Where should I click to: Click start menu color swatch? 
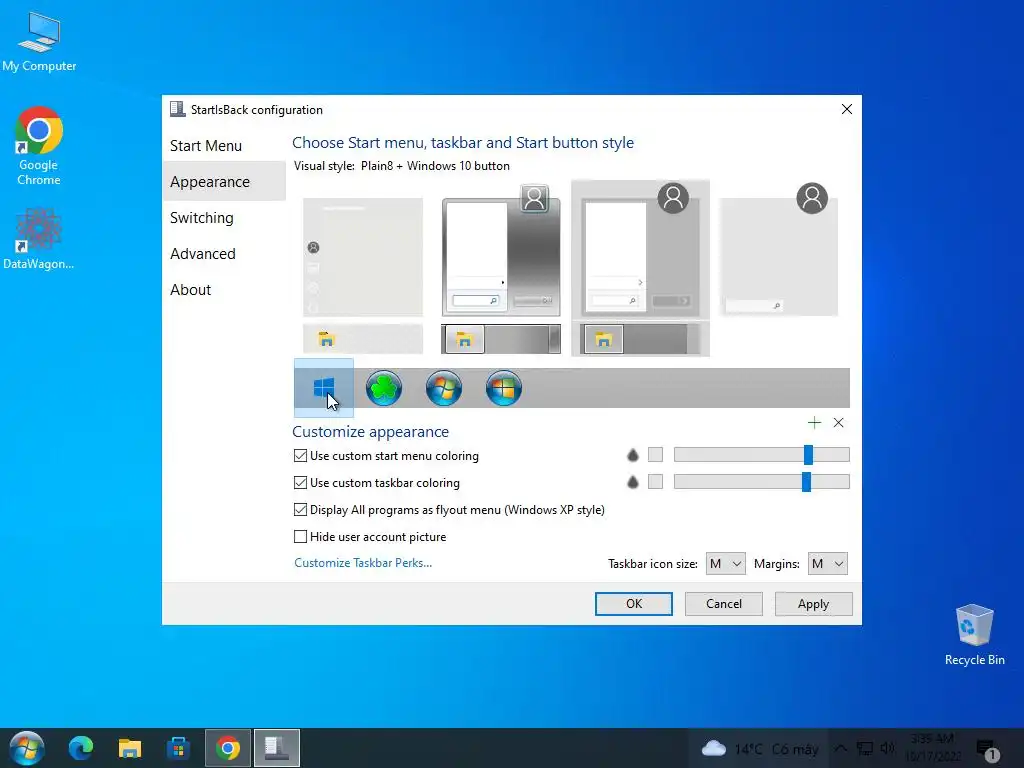(655, 455)
